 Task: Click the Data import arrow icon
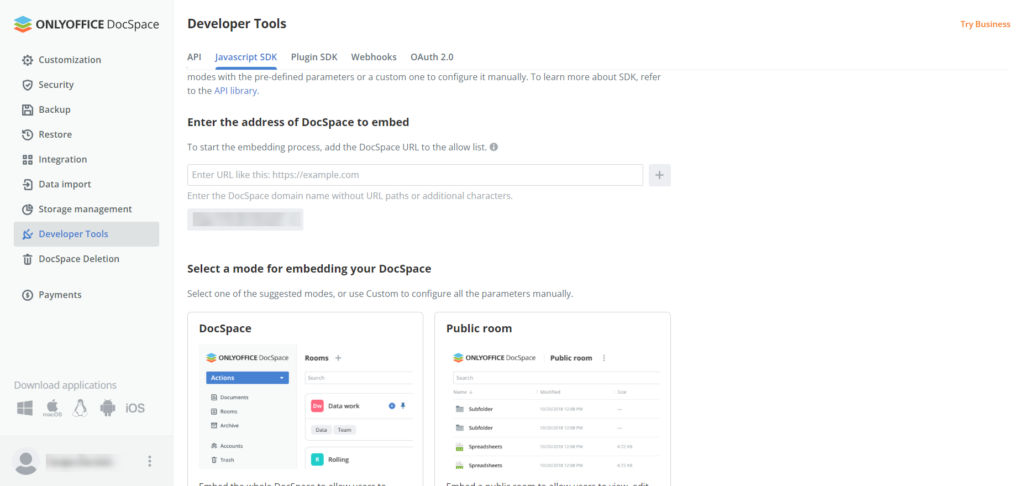point(27,184)
